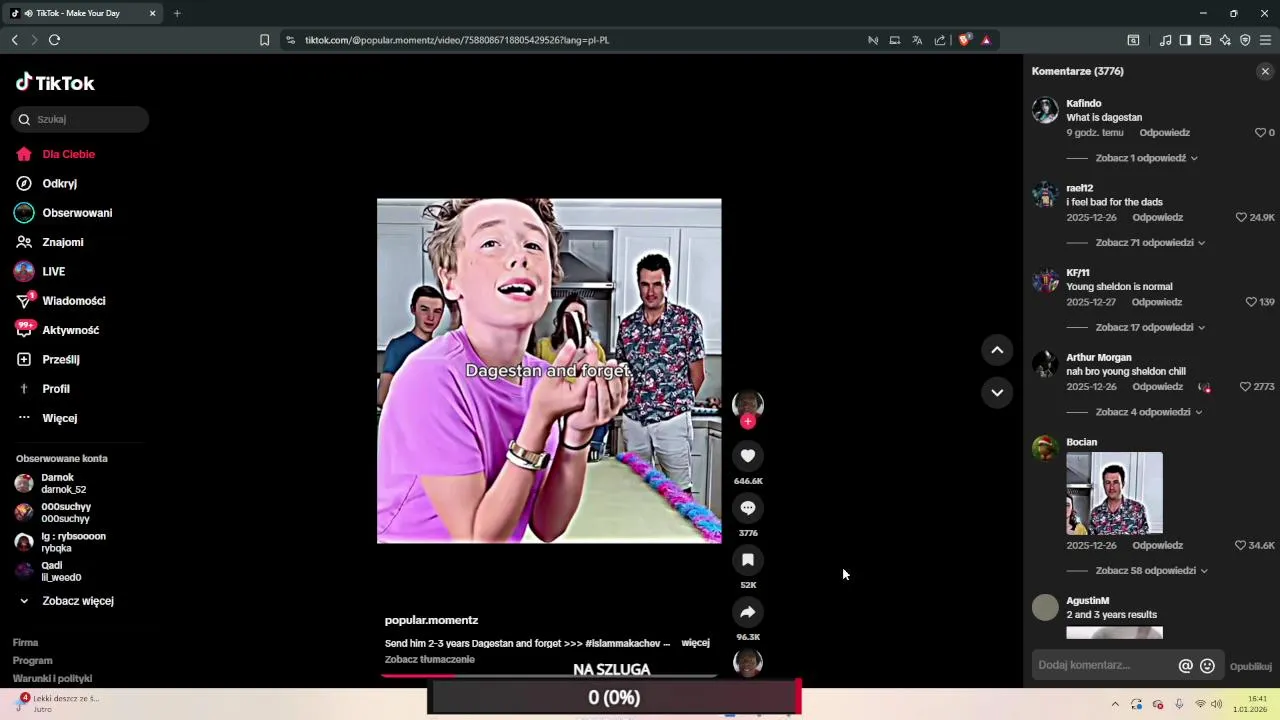Open Brave Shields lion icon
This screenshot has height=720, width=1280.
coord(964,40)
